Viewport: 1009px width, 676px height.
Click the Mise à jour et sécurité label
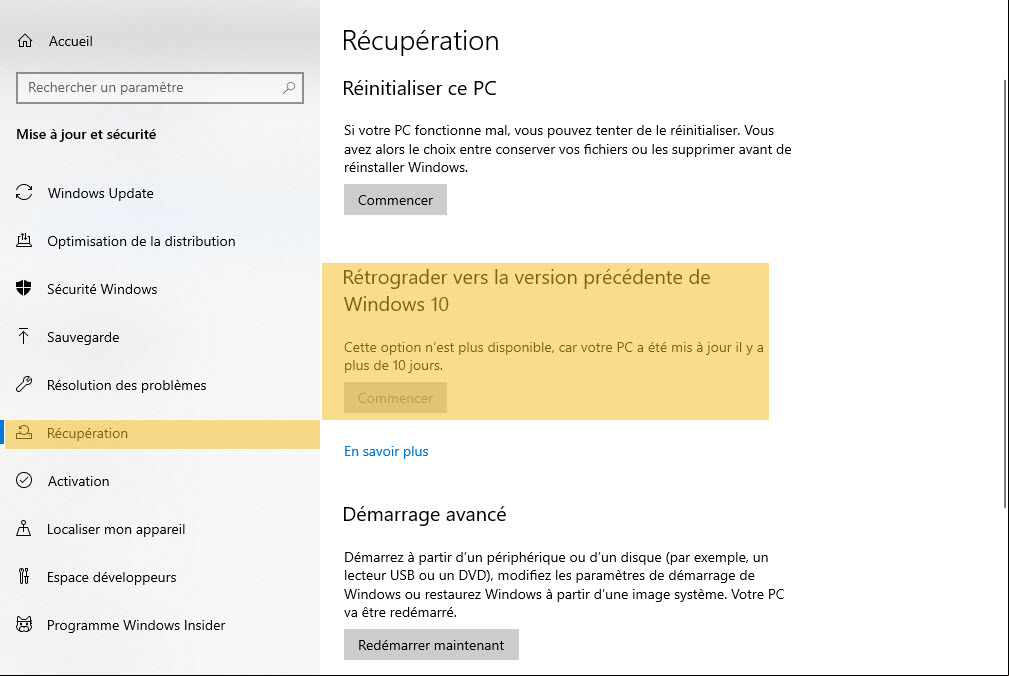pos(86,134)
